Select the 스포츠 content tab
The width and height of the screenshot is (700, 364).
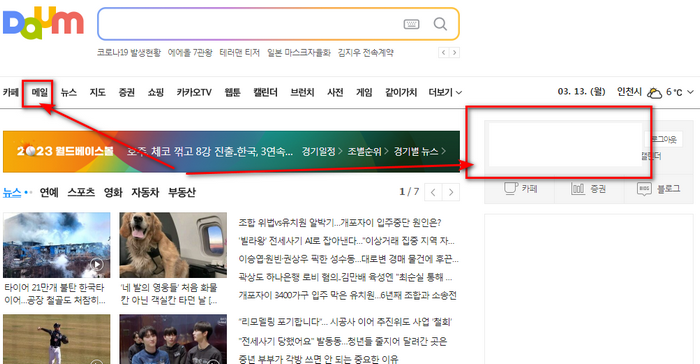click(81, 192)
